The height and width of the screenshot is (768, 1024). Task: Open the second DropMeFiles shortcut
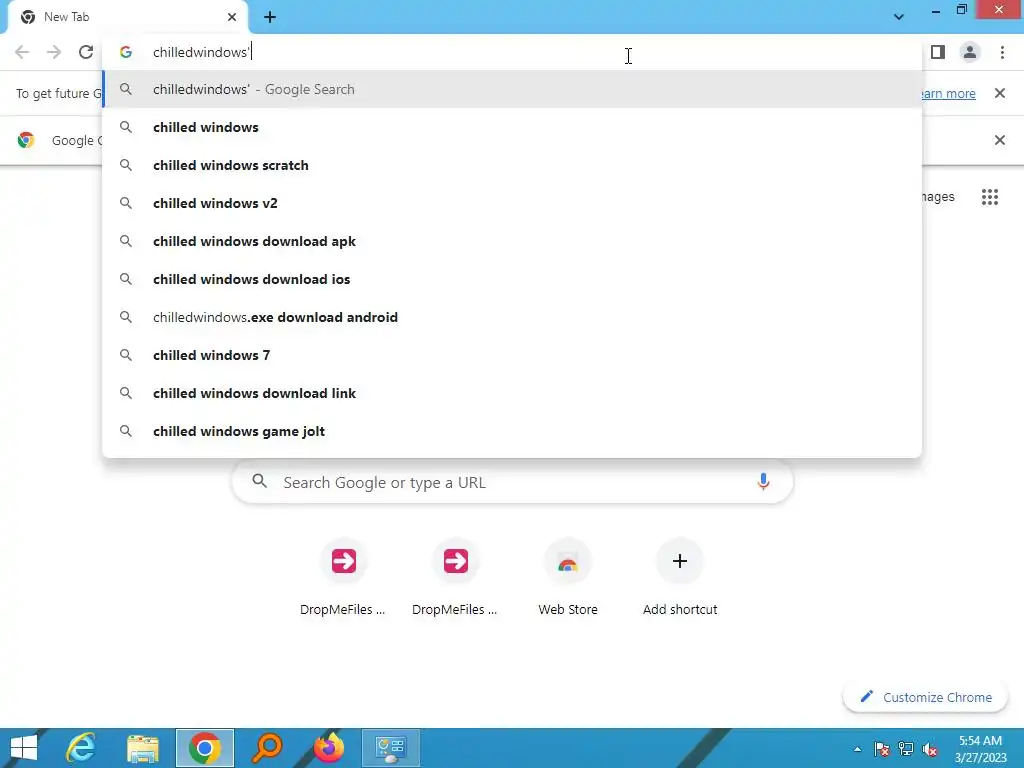point(455,579)
